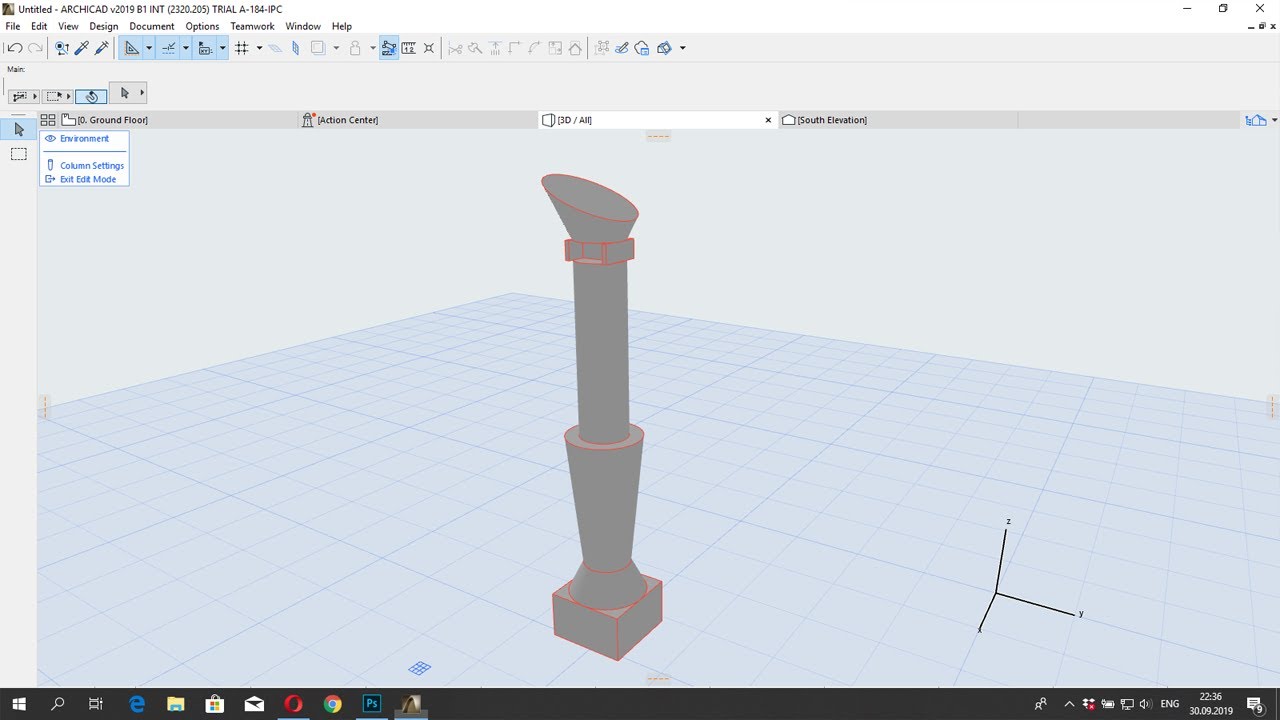
Task: Click the vertical editing plane icon
Action: 295,48
